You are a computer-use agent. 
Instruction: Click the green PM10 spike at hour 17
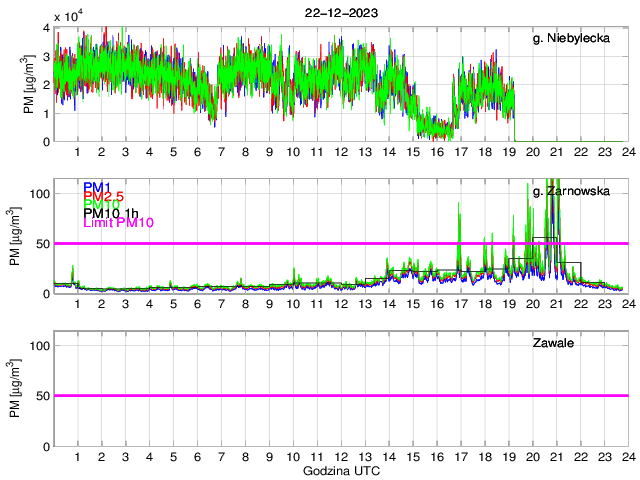coord(459,207)
